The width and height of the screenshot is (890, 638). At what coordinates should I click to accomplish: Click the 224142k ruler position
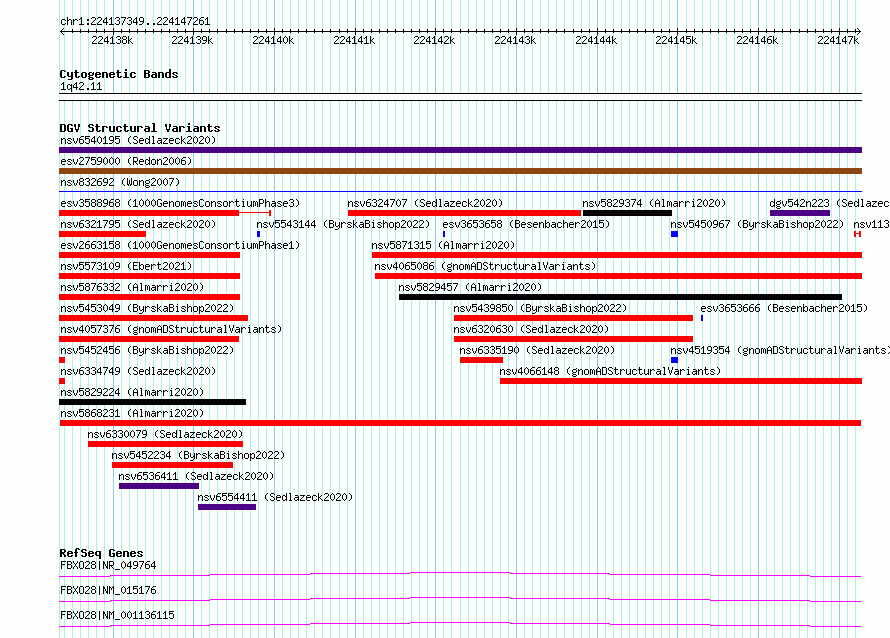[x=434, y=40]
